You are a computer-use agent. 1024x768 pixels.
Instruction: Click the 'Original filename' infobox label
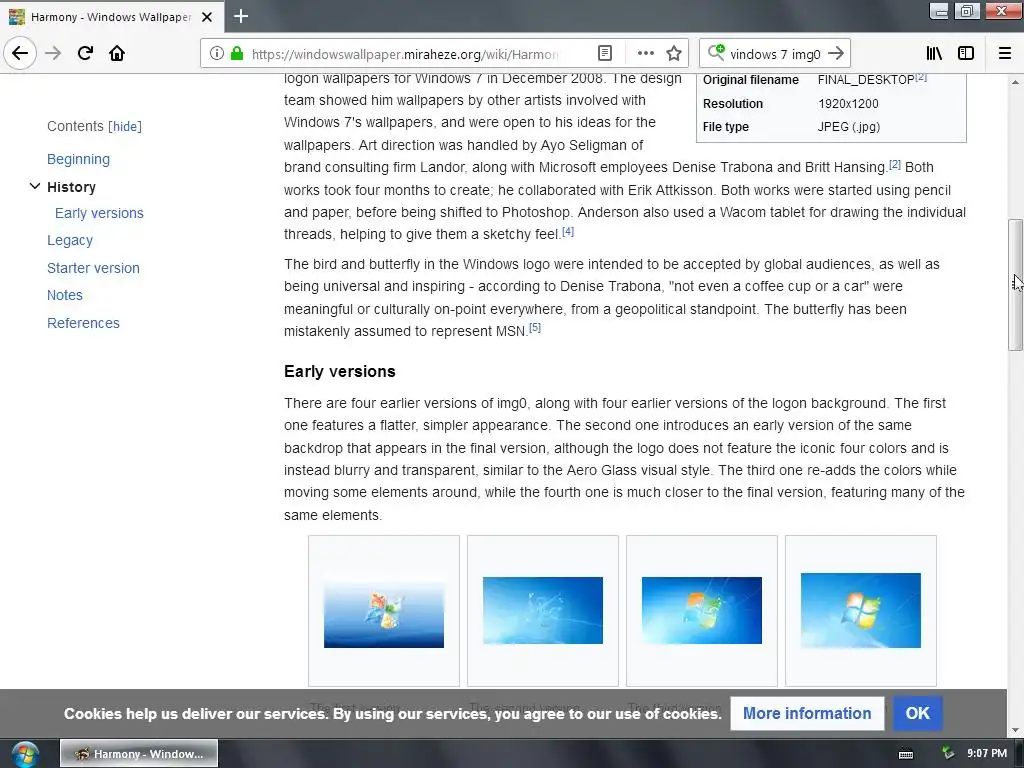pyautogui.click(x=750, y=80)
